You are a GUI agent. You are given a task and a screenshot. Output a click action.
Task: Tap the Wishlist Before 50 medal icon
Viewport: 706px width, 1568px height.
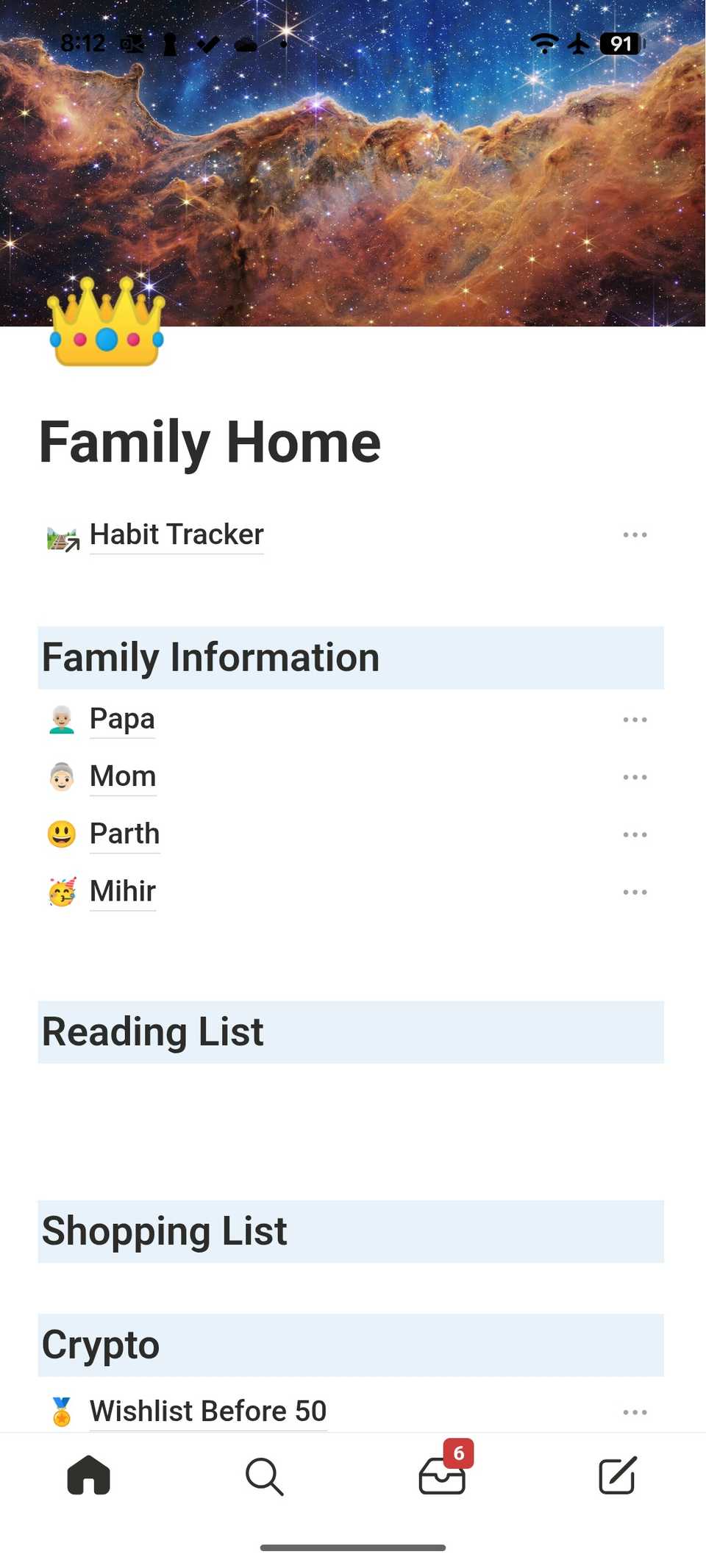[x=62, y=1411]
